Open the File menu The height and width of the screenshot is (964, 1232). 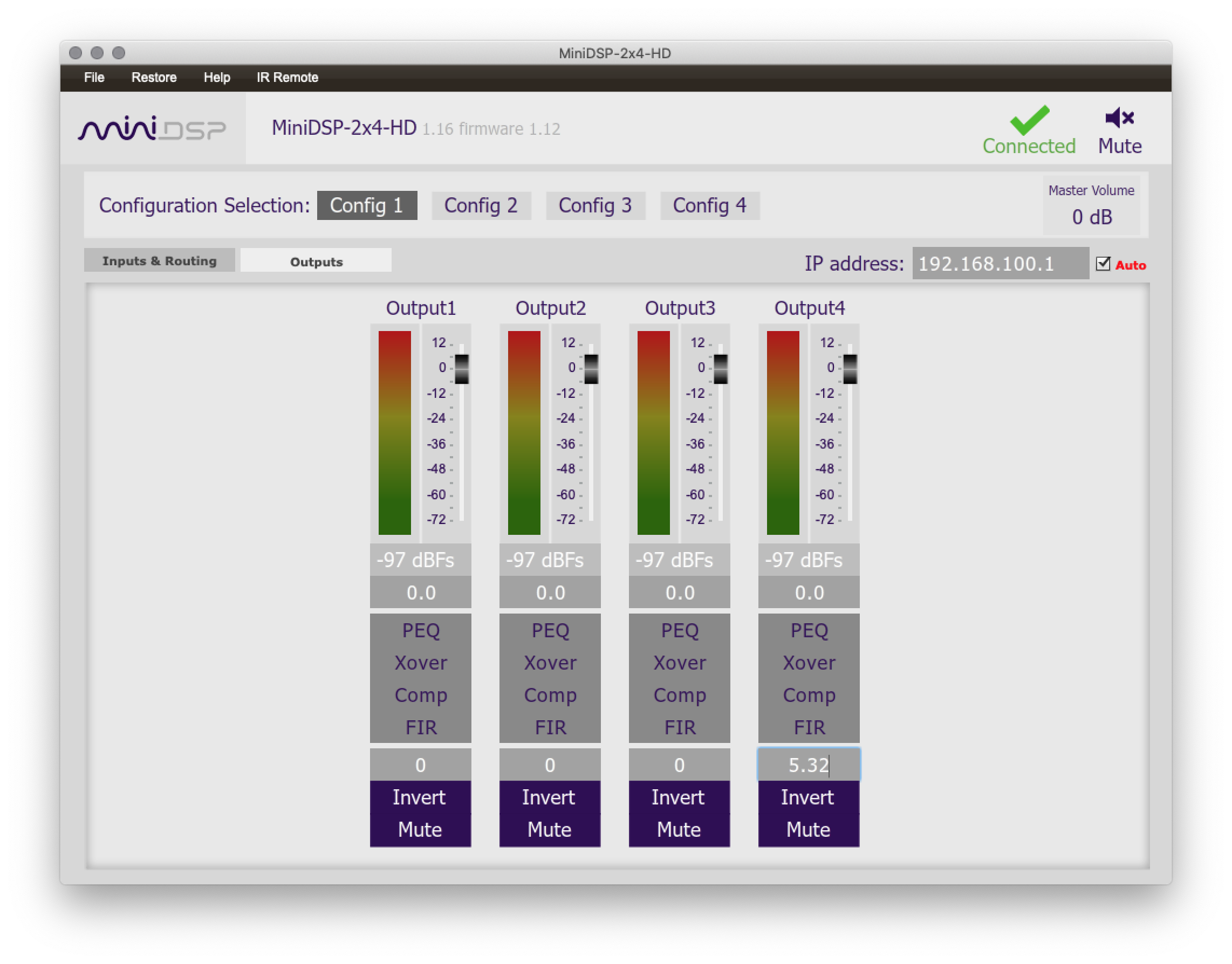94,77
